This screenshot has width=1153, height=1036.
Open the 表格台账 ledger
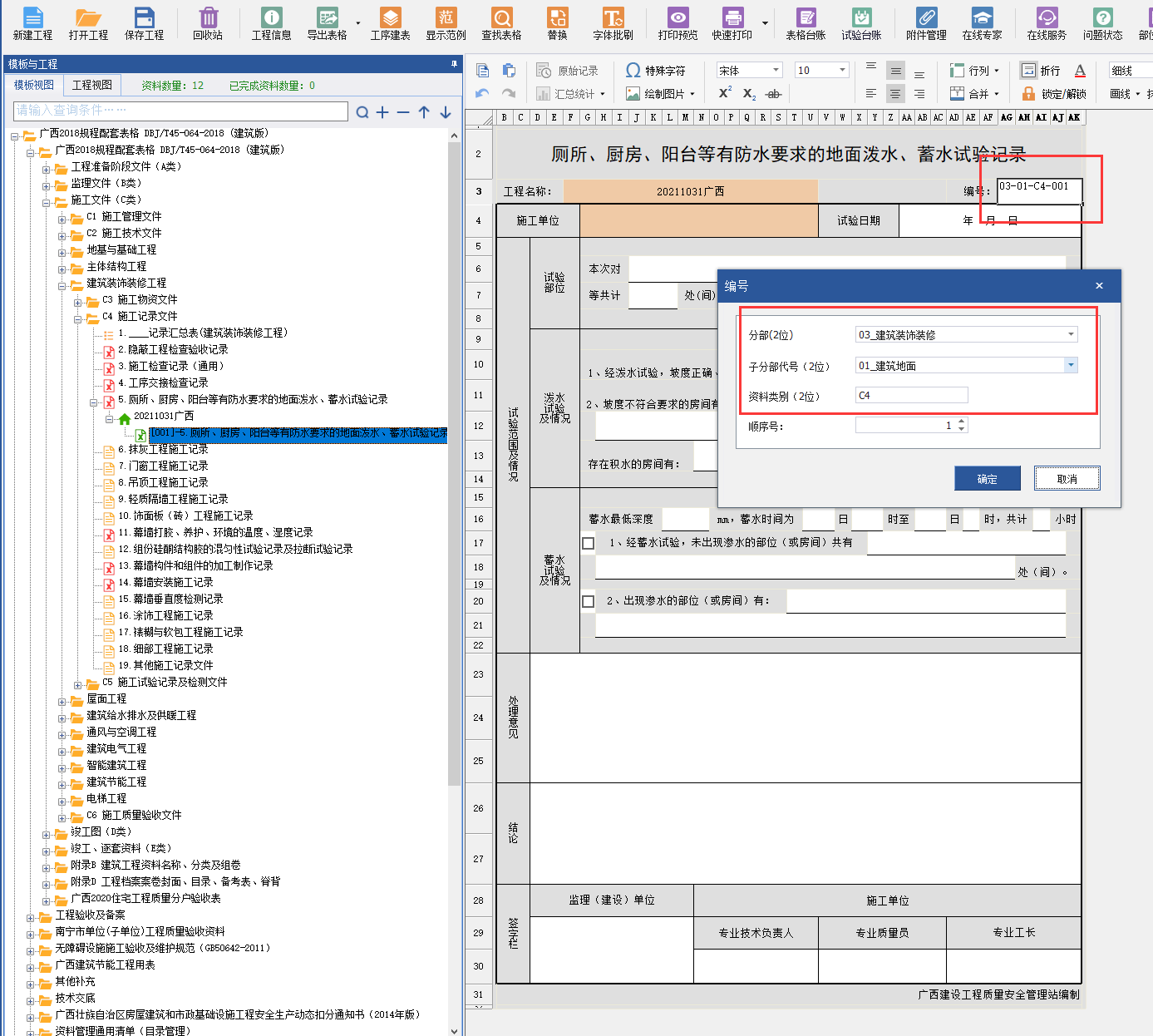click(x=806, y=23)
